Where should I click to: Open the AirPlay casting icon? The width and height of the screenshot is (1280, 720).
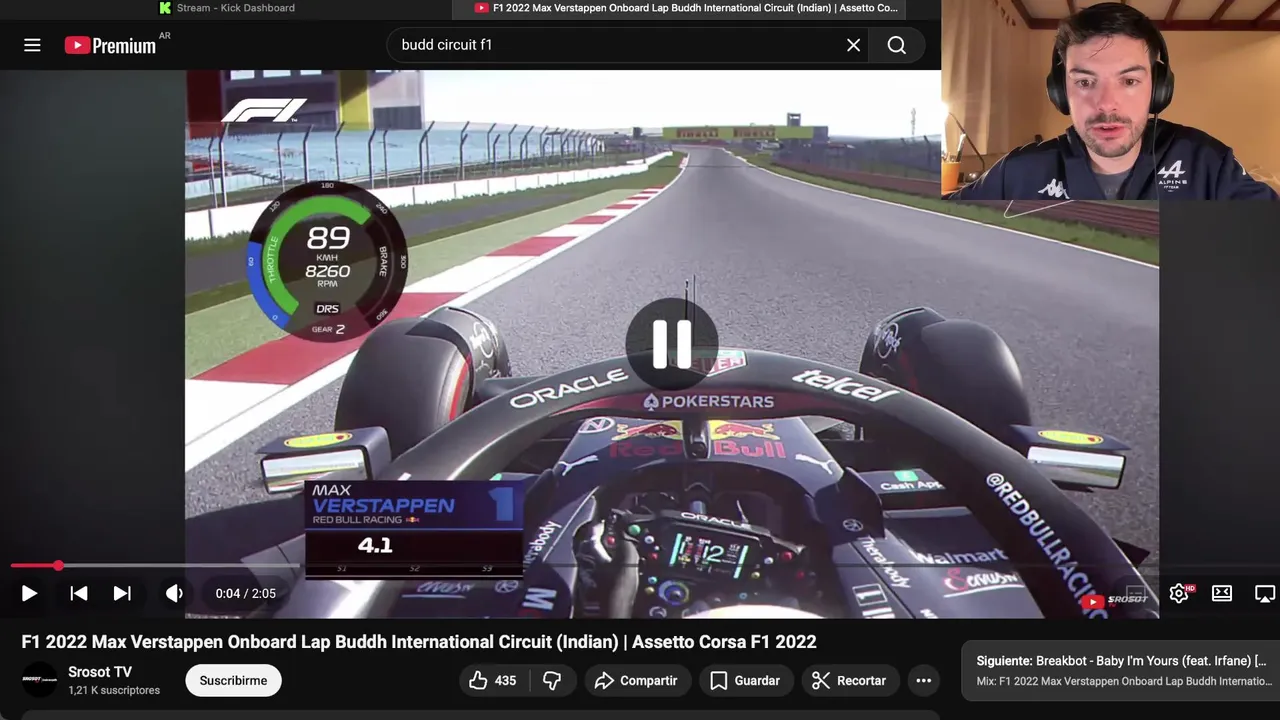point(1265,593)
